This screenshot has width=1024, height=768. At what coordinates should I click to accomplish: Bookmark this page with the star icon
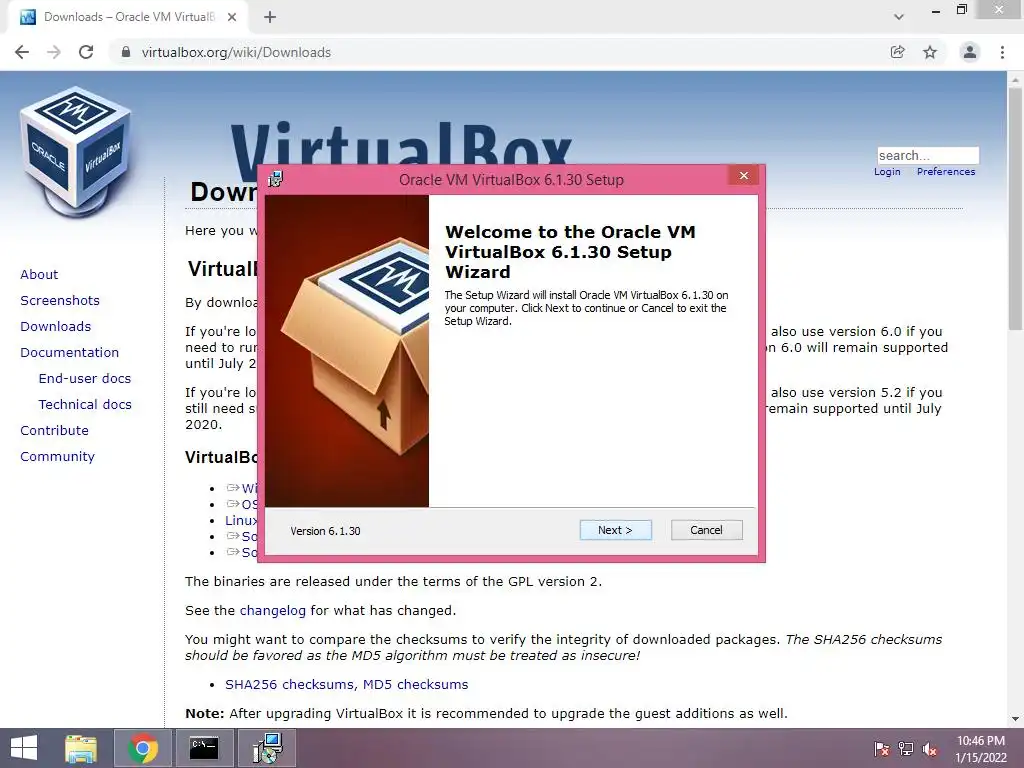pyautogui.click(x=930, y=52)
